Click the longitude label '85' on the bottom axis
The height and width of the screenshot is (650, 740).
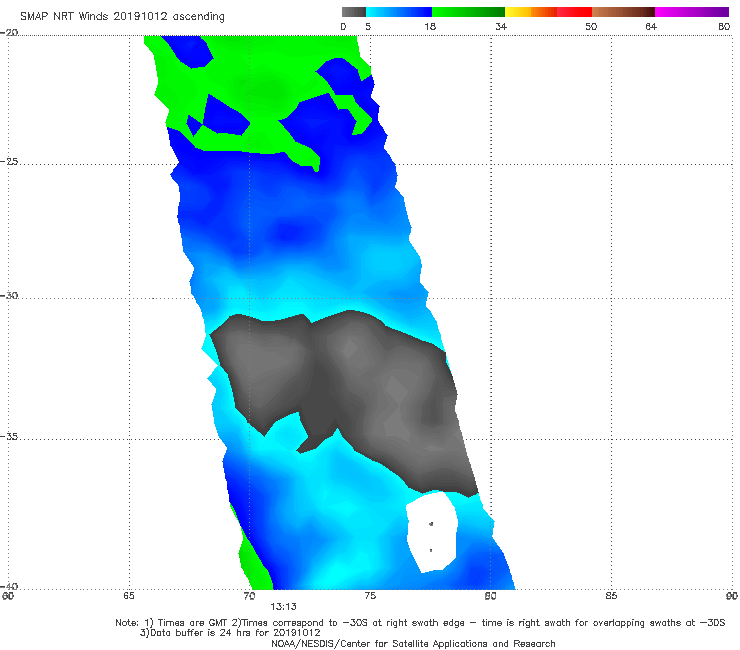[611, 596]
